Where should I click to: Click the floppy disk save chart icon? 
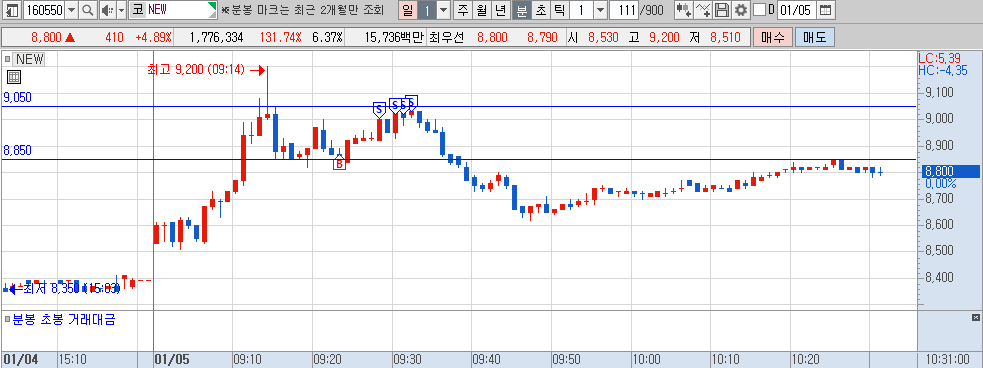[x=722, y=10]
